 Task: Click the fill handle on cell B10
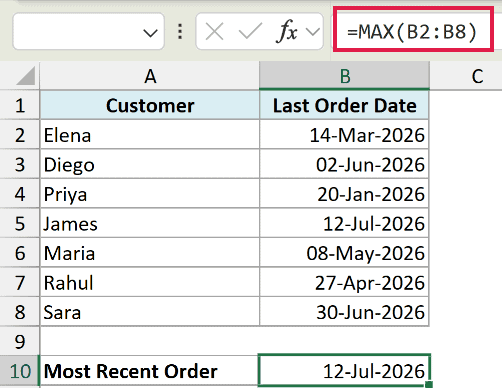click(429, 385)
